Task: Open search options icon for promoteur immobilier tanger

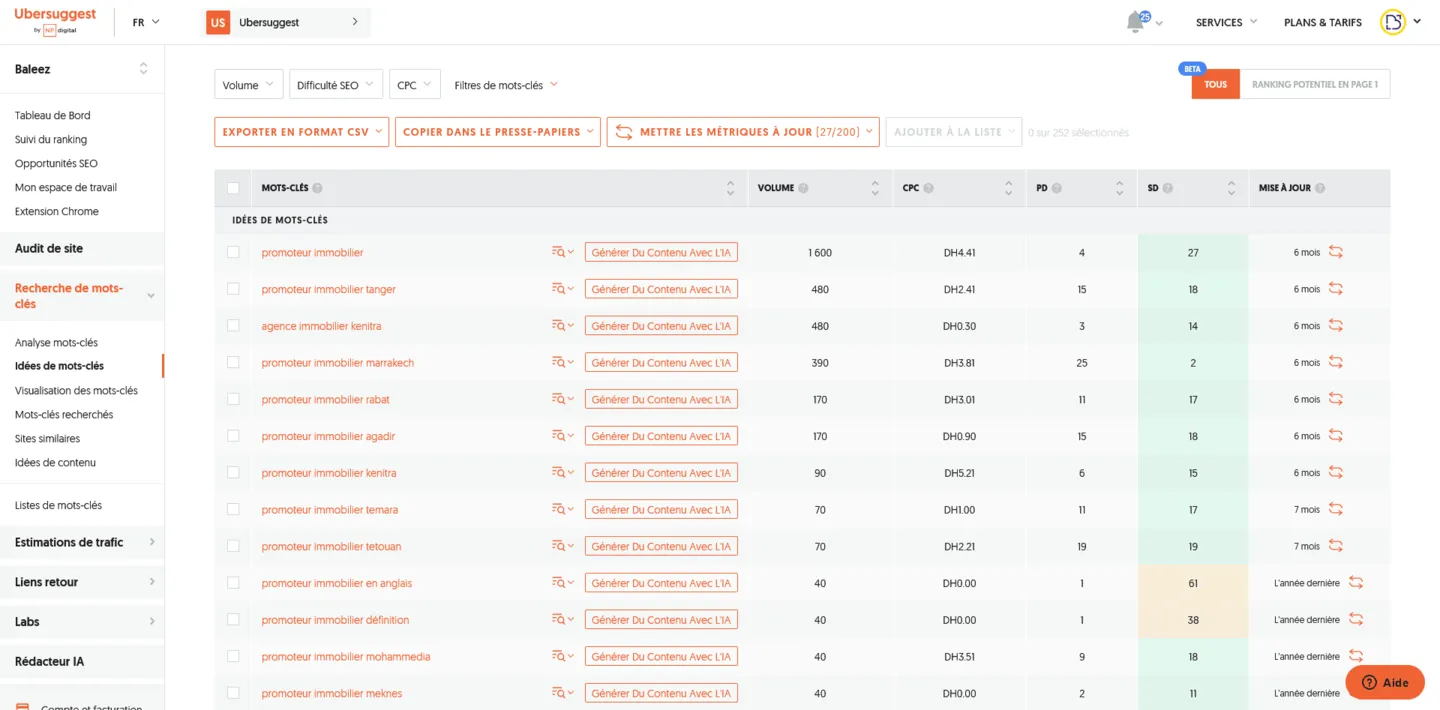Action: coord(563,289)
